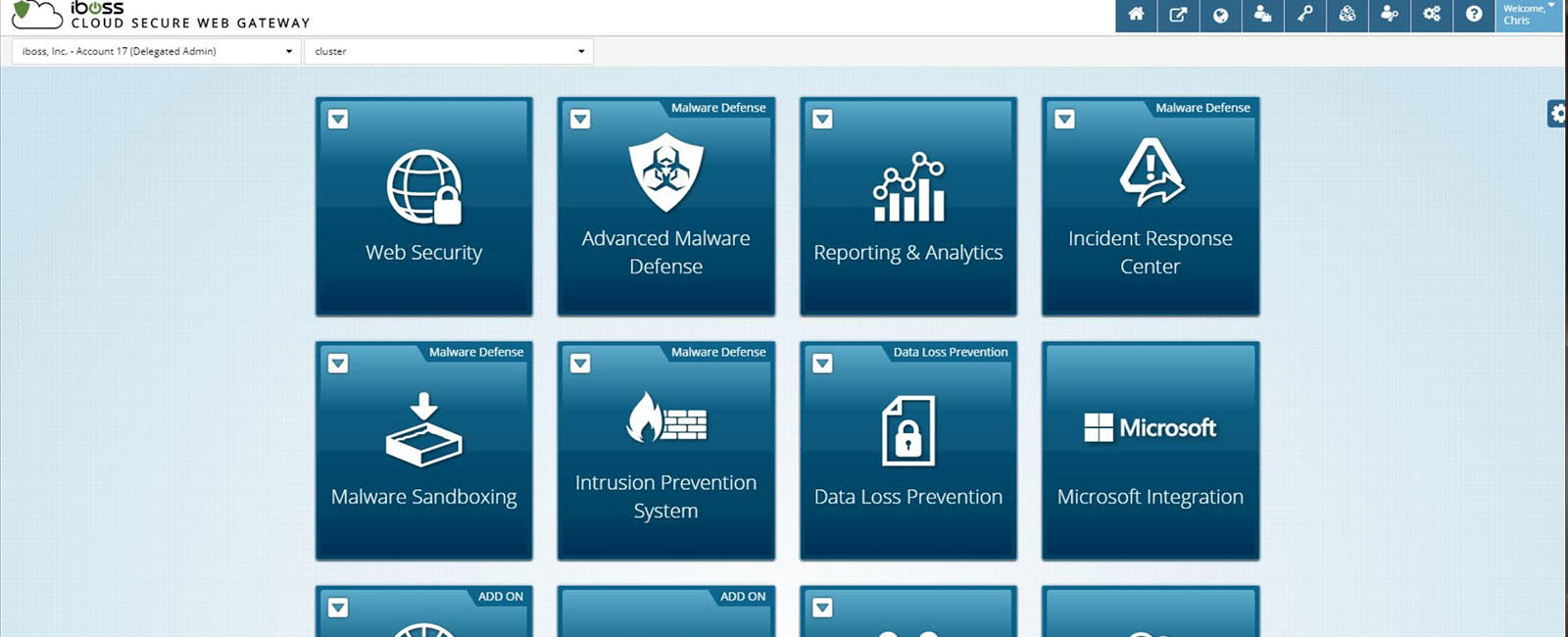Expand the Intrusion Prevention System tile dropdown arrow
This screenshot has height=637, width=1568.
point(580,364)
